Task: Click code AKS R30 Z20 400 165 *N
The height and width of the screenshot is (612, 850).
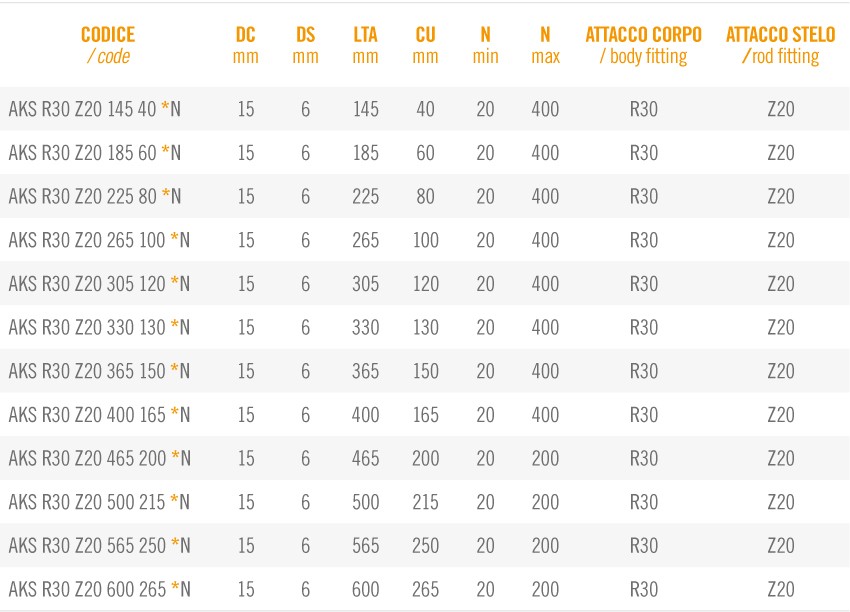Action: pos(99,415)
